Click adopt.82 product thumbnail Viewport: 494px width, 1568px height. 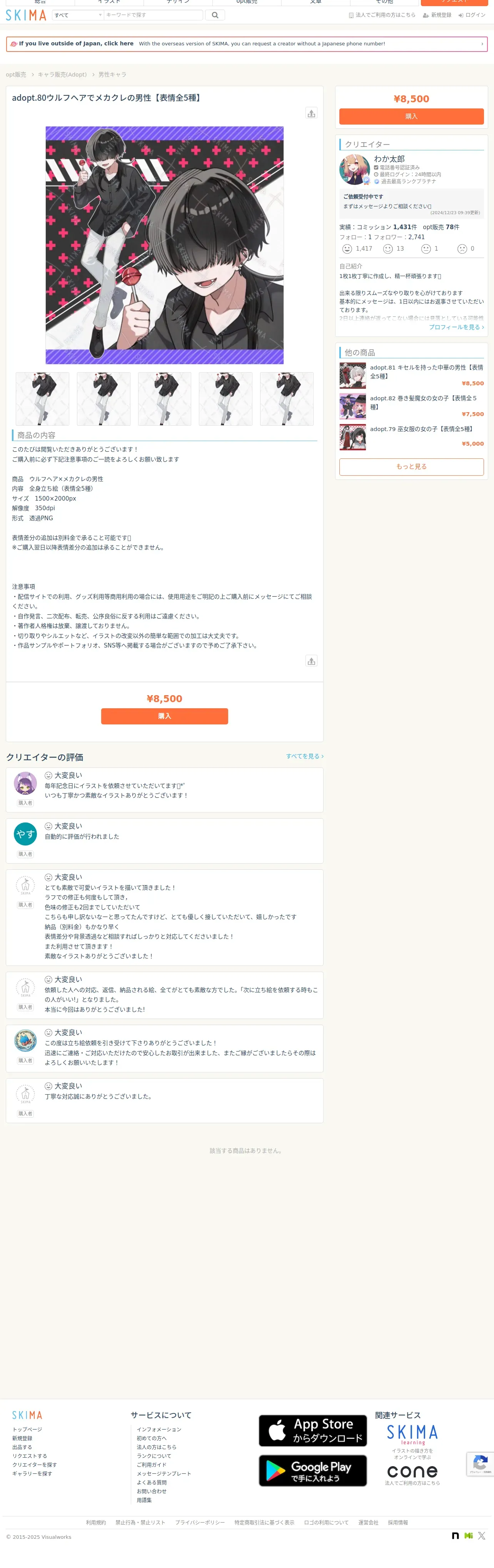(x=353, y=406)
